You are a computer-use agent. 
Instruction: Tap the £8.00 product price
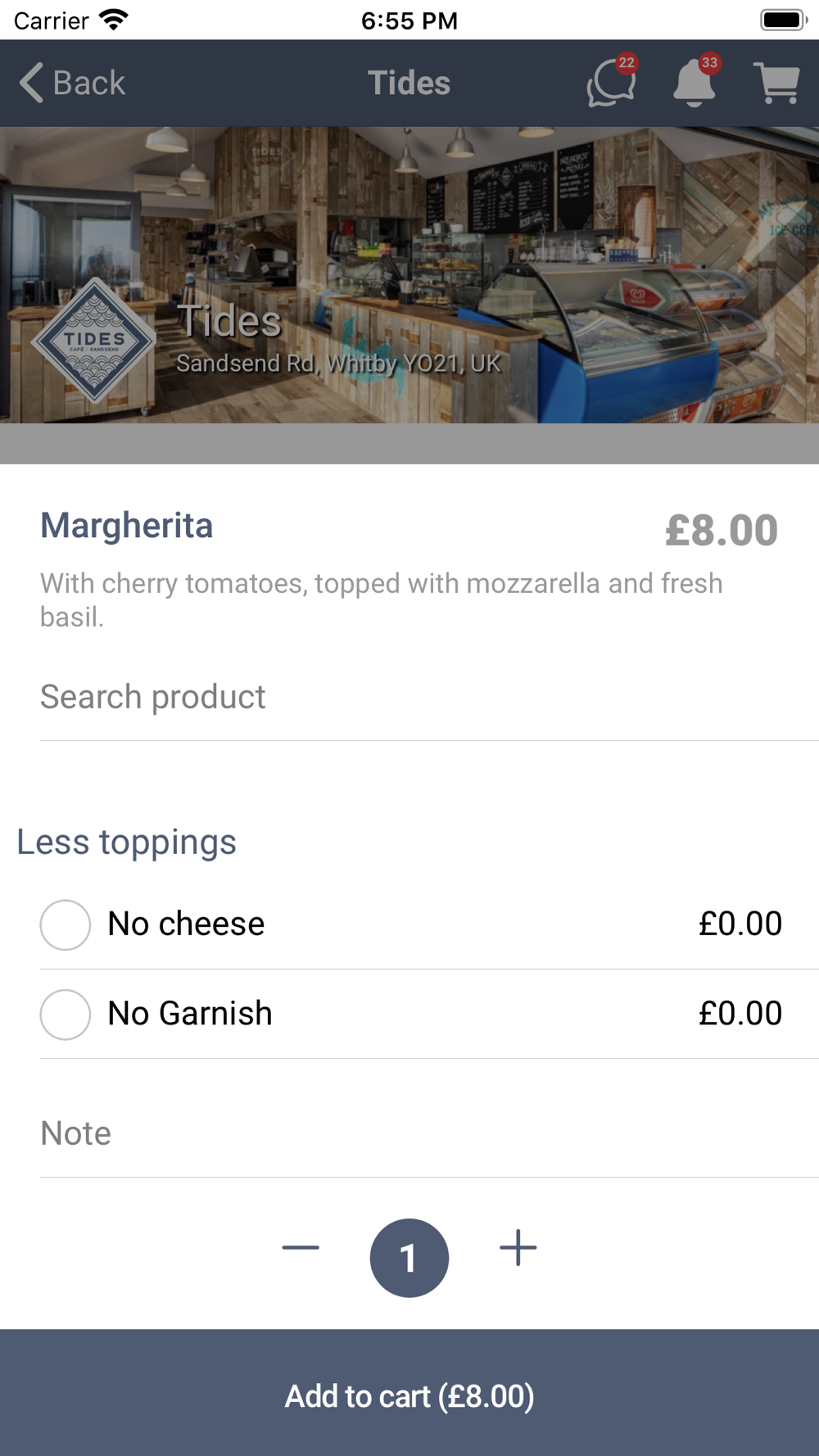coord(721,531)
